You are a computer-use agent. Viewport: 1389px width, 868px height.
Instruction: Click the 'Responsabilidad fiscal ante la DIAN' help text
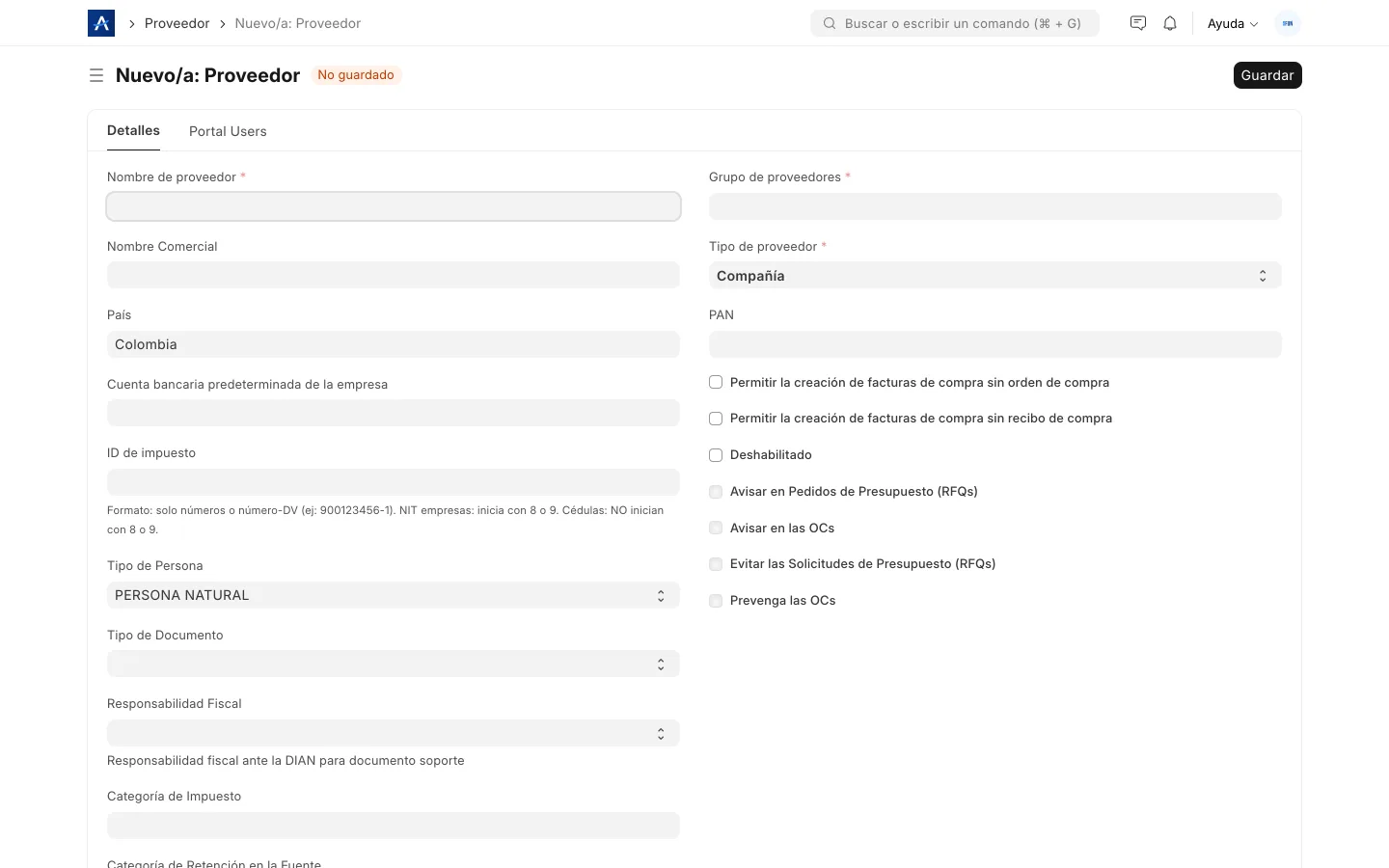point(286,761)
